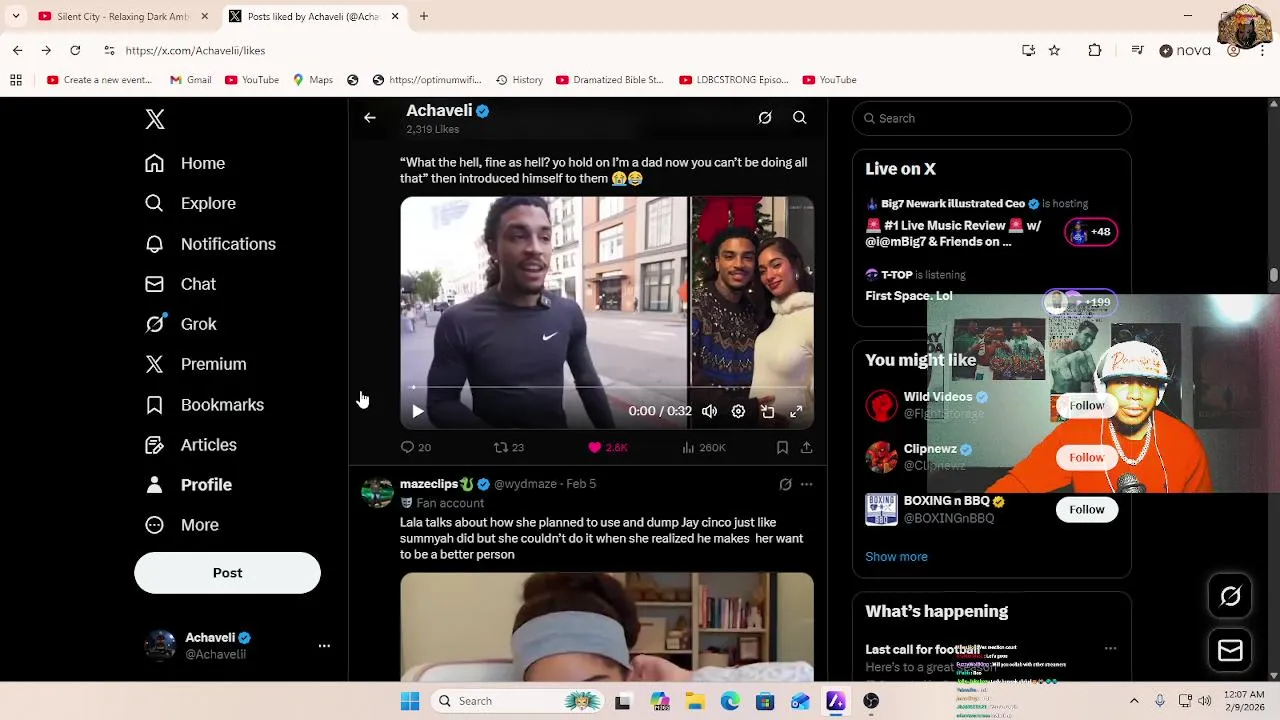Open browser extensions puzzle icon
Viewport: 1280px width, 720px height.
point(1095,50)
